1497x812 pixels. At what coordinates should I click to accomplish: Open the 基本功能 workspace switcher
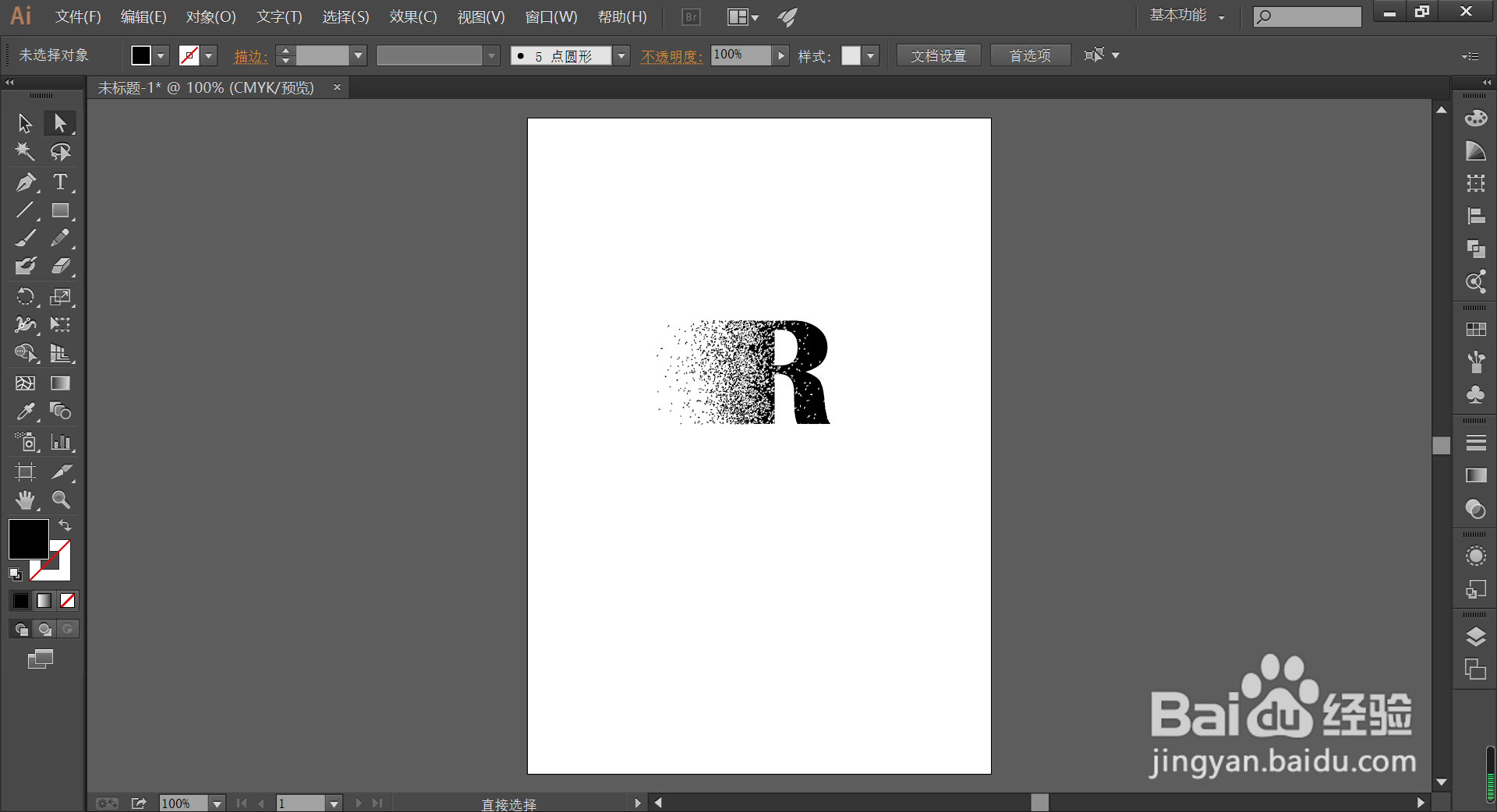pos(1187,16)
